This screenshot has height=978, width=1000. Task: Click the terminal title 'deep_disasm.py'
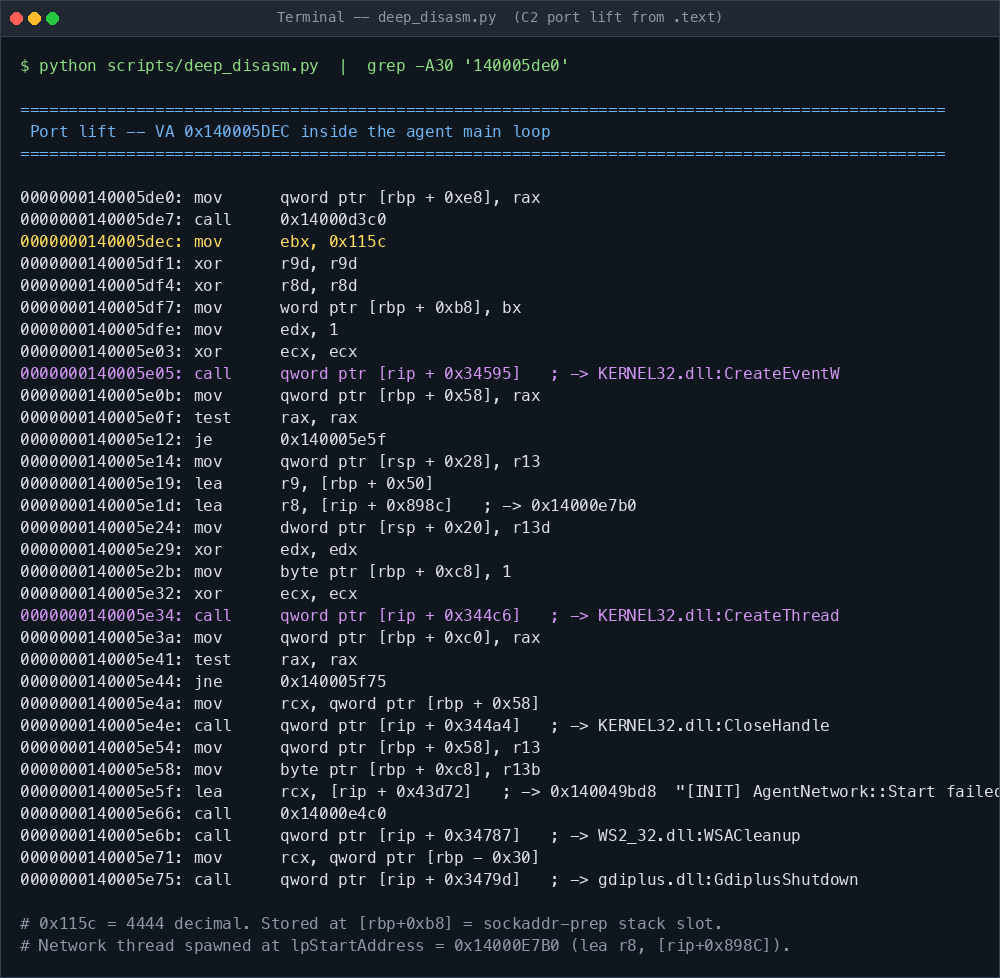[437, 17]
